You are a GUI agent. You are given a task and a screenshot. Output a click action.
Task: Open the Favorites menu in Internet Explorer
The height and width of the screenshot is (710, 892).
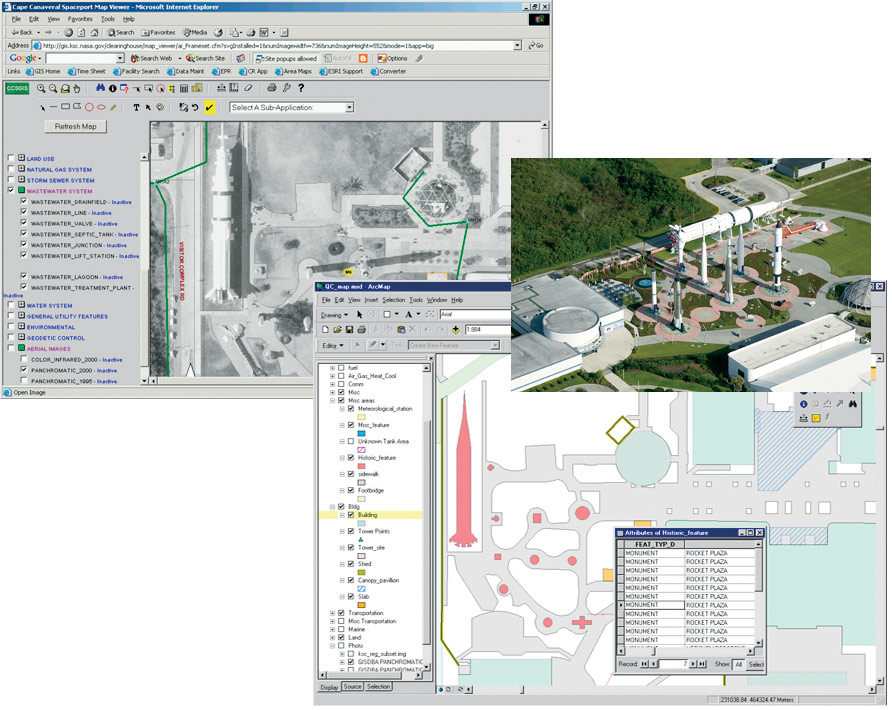click(80, 19)
